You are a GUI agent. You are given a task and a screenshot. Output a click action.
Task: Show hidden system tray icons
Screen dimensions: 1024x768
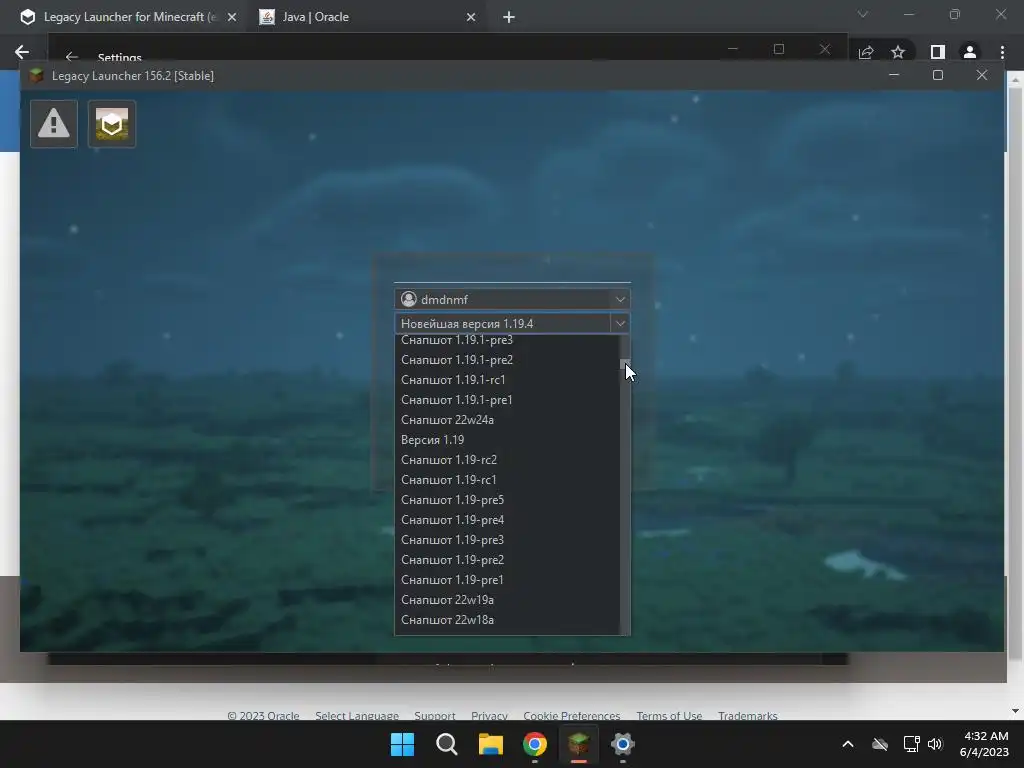(848, 744)
